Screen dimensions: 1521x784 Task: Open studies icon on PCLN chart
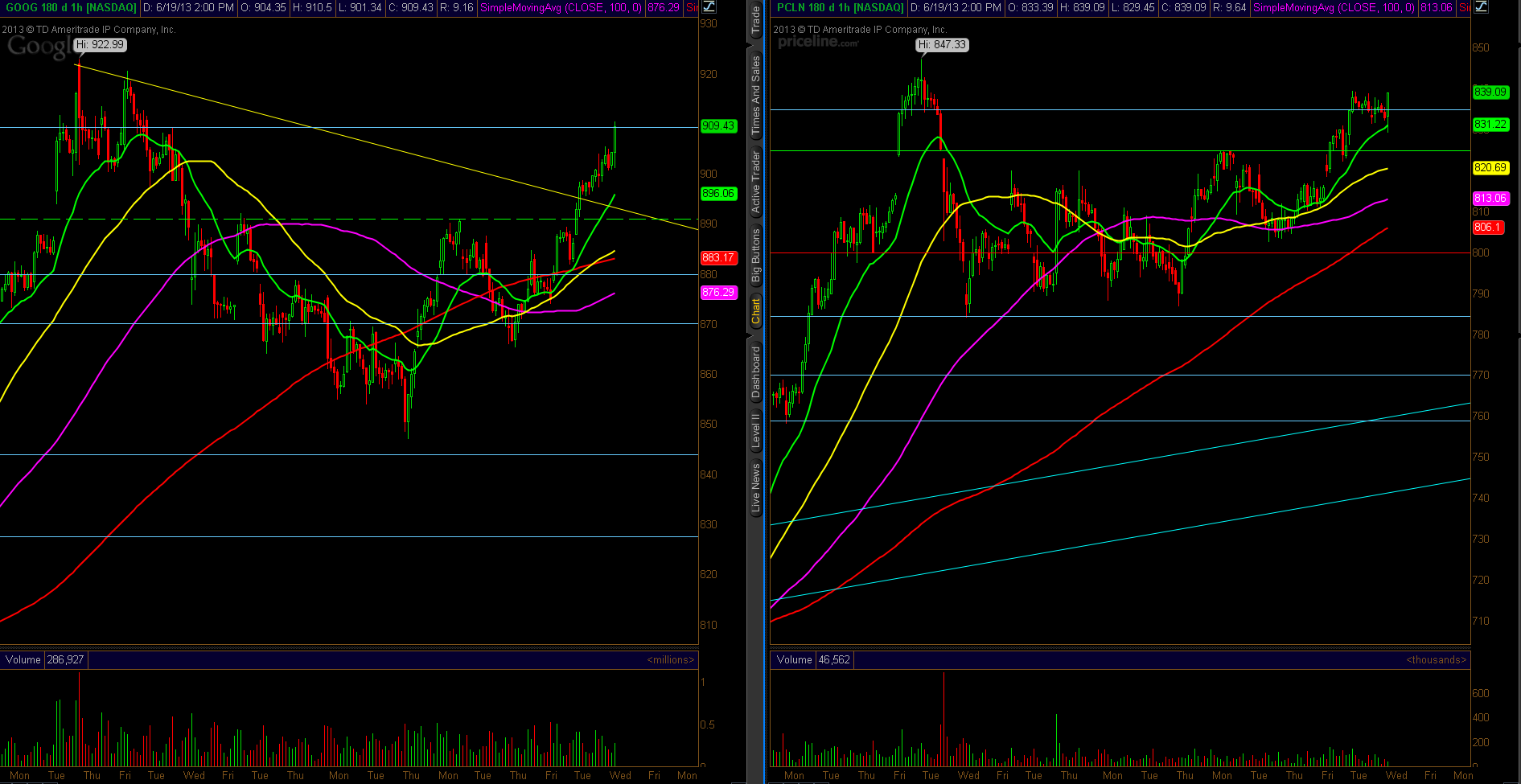(1481, 7)
